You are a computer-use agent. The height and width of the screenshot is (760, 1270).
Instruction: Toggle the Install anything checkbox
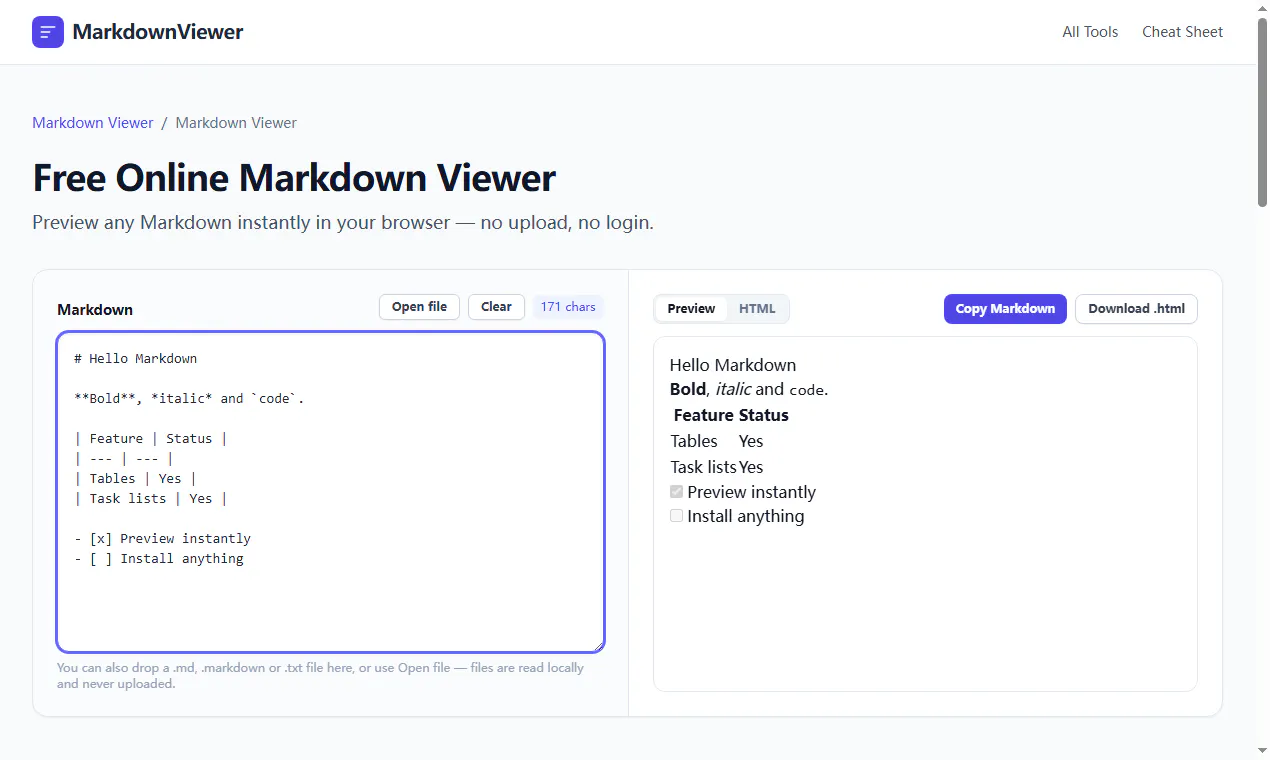click(677, 516)
